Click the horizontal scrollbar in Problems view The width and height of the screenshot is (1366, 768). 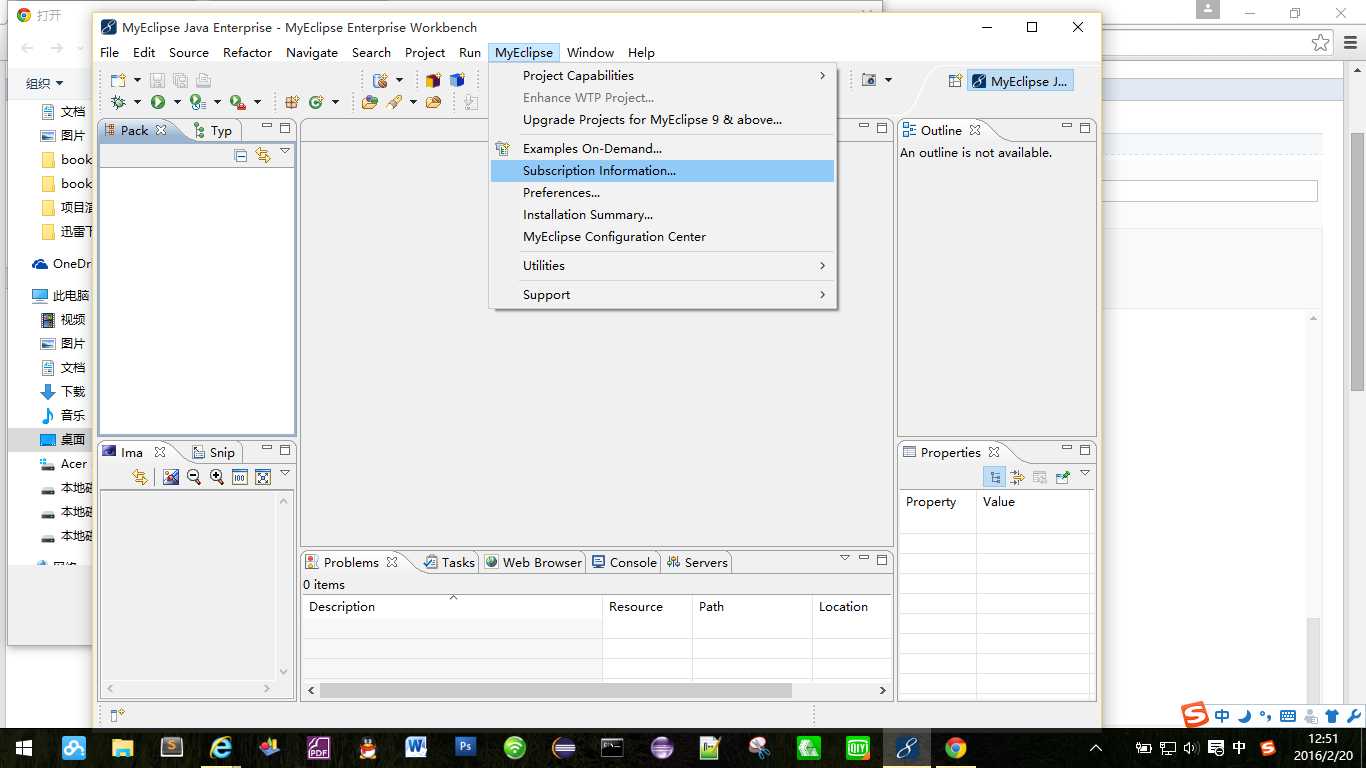[556, 690]
